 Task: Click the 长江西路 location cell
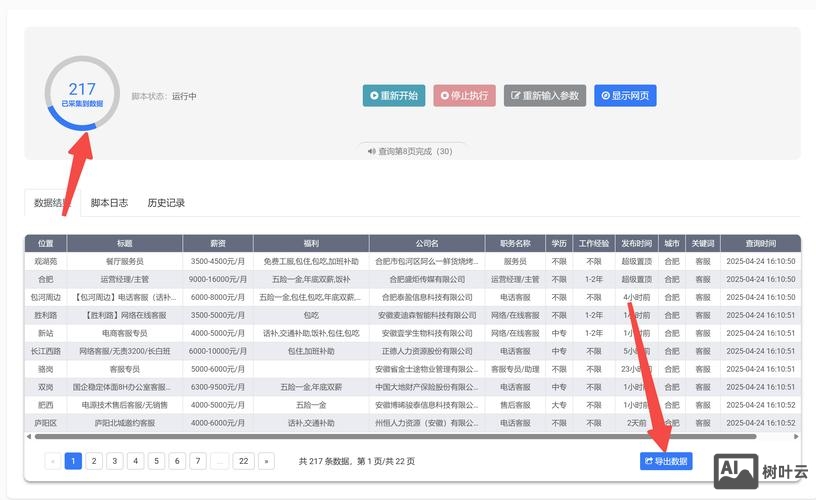(46, 351)
